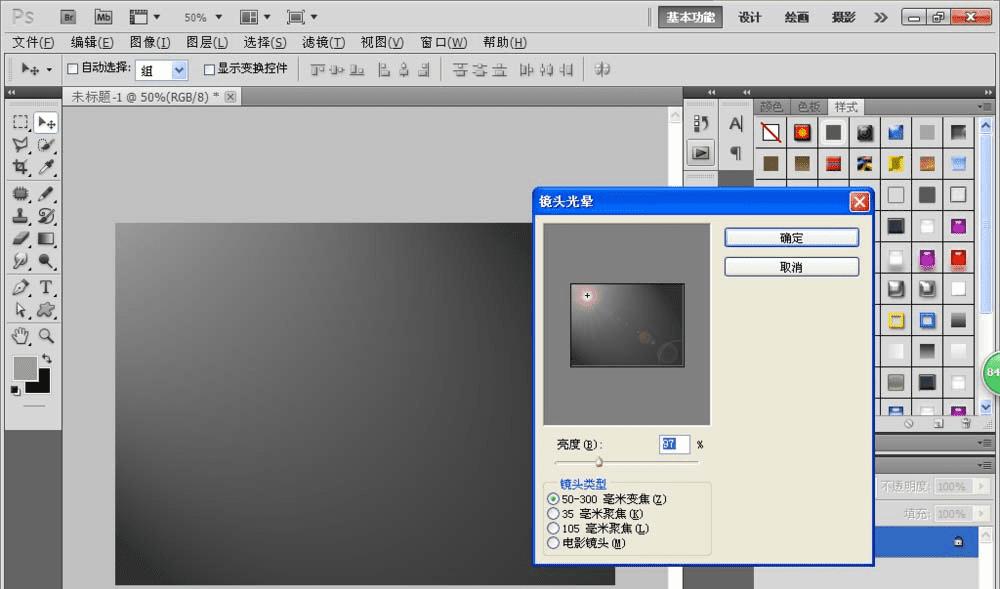Swap foreground and background colors
1000x589 pixels.
pos(46,359)
